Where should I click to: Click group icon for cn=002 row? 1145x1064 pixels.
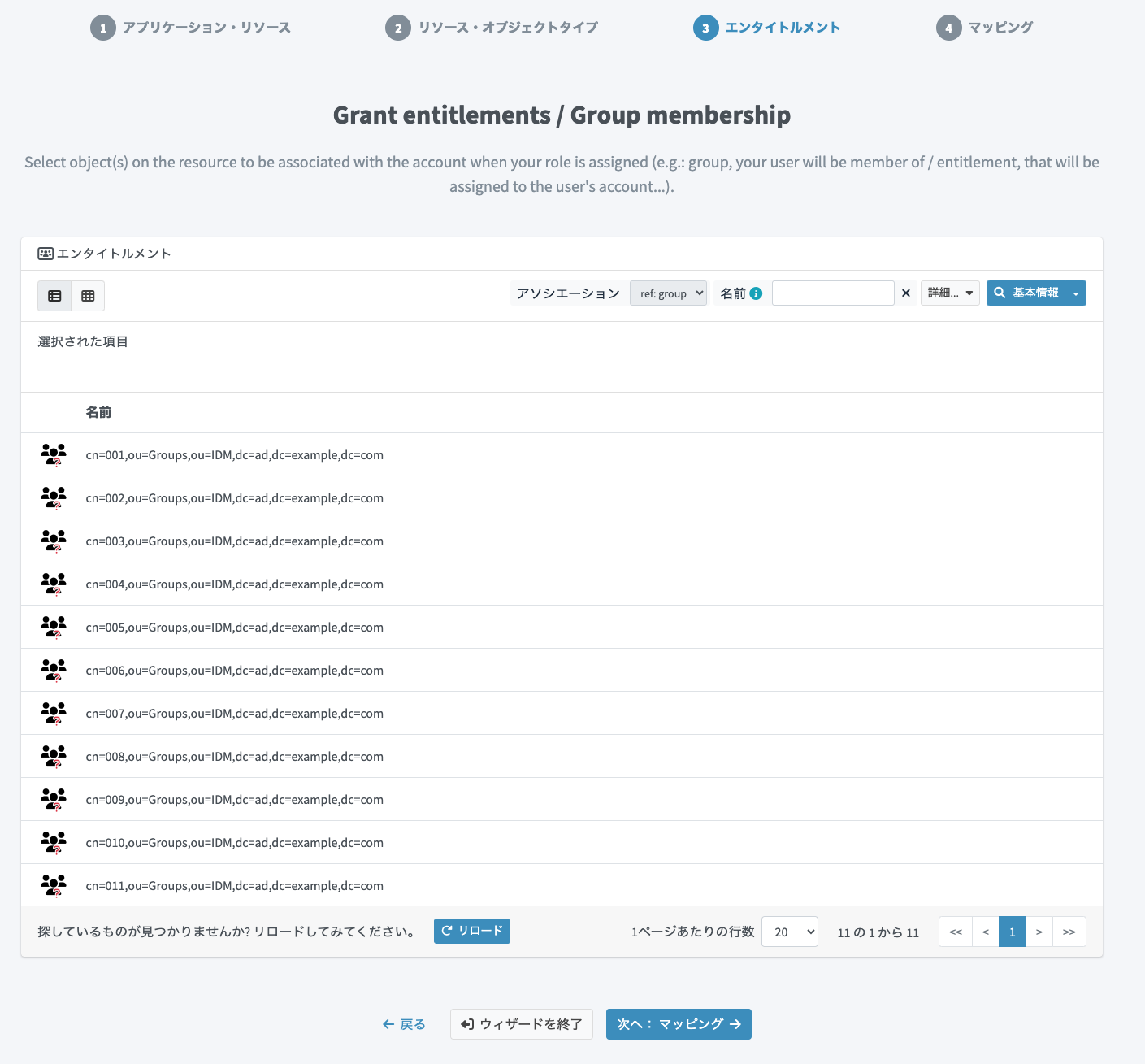[x=54, y=497]
